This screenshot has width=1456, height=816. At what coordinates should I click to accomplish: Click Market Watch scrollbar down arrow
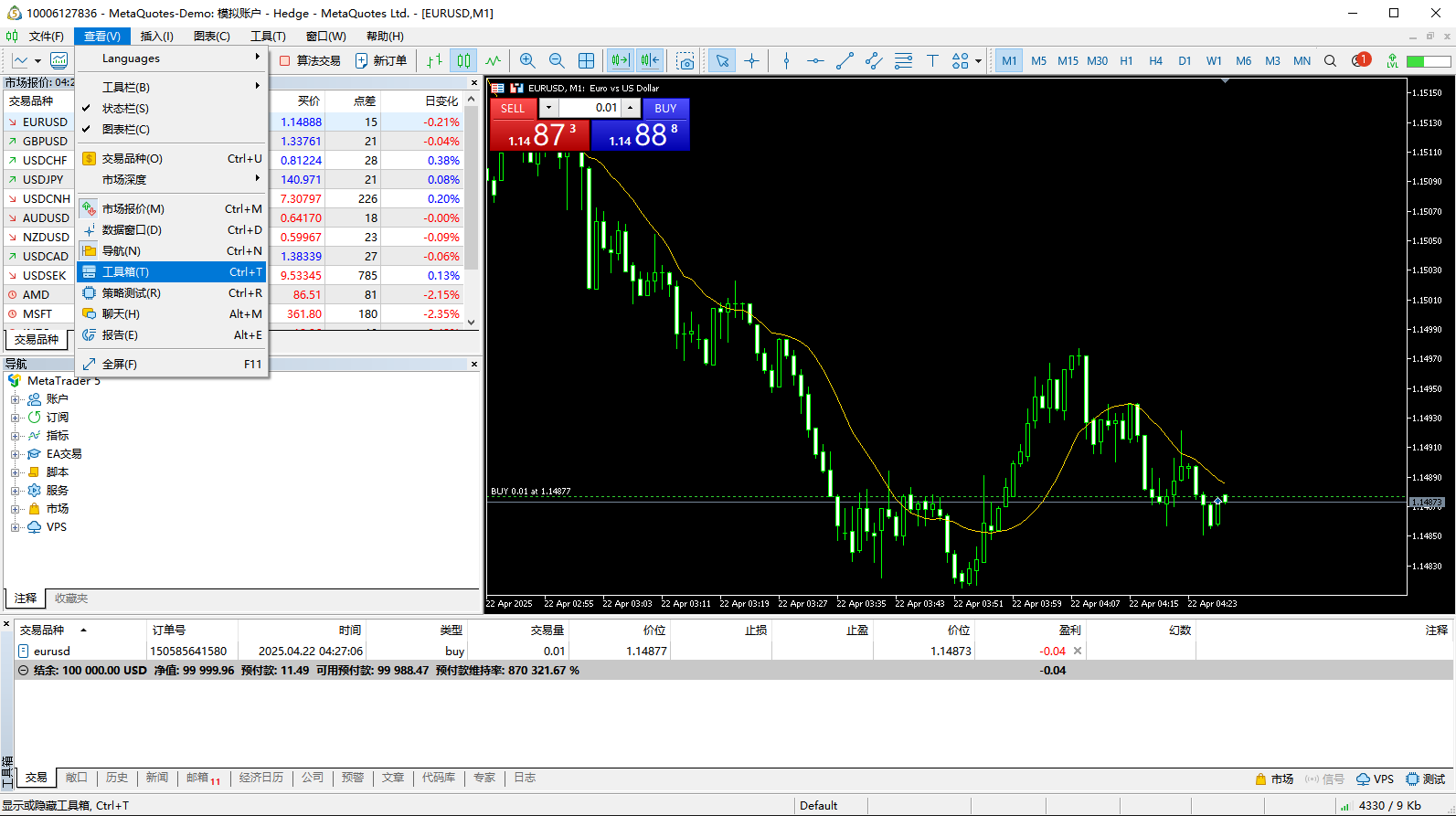coord(472,322)
